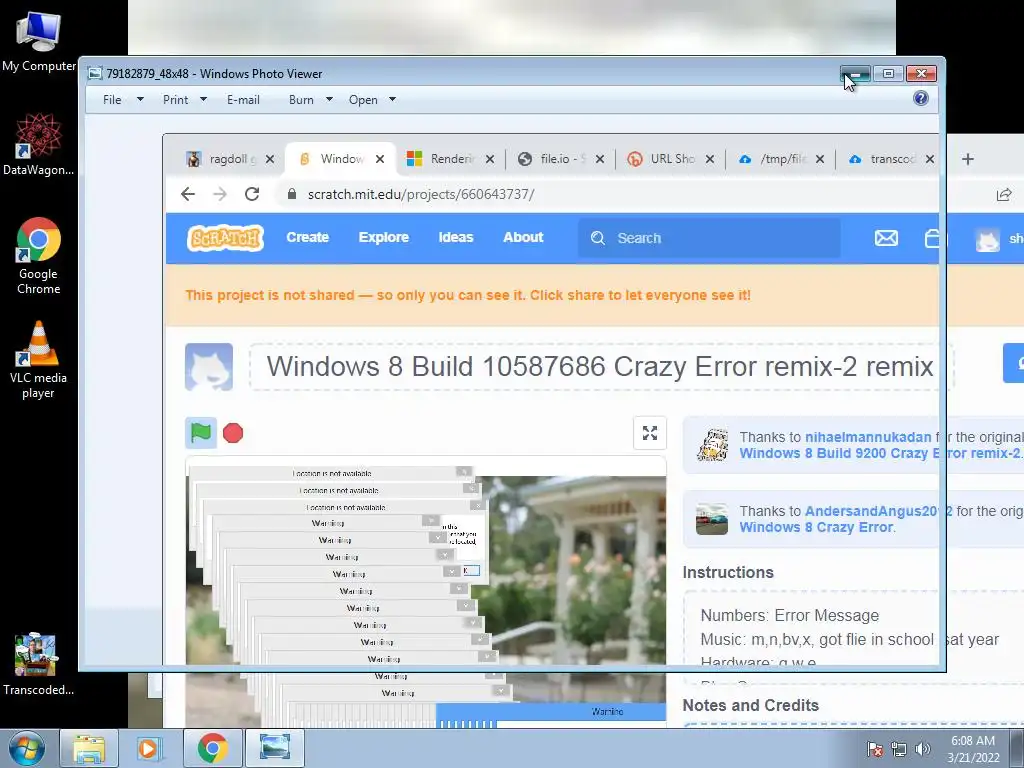The height and width of the screenshot is (768, 1024).
Task: Open the network tray icon
Action: coord(899,750)
